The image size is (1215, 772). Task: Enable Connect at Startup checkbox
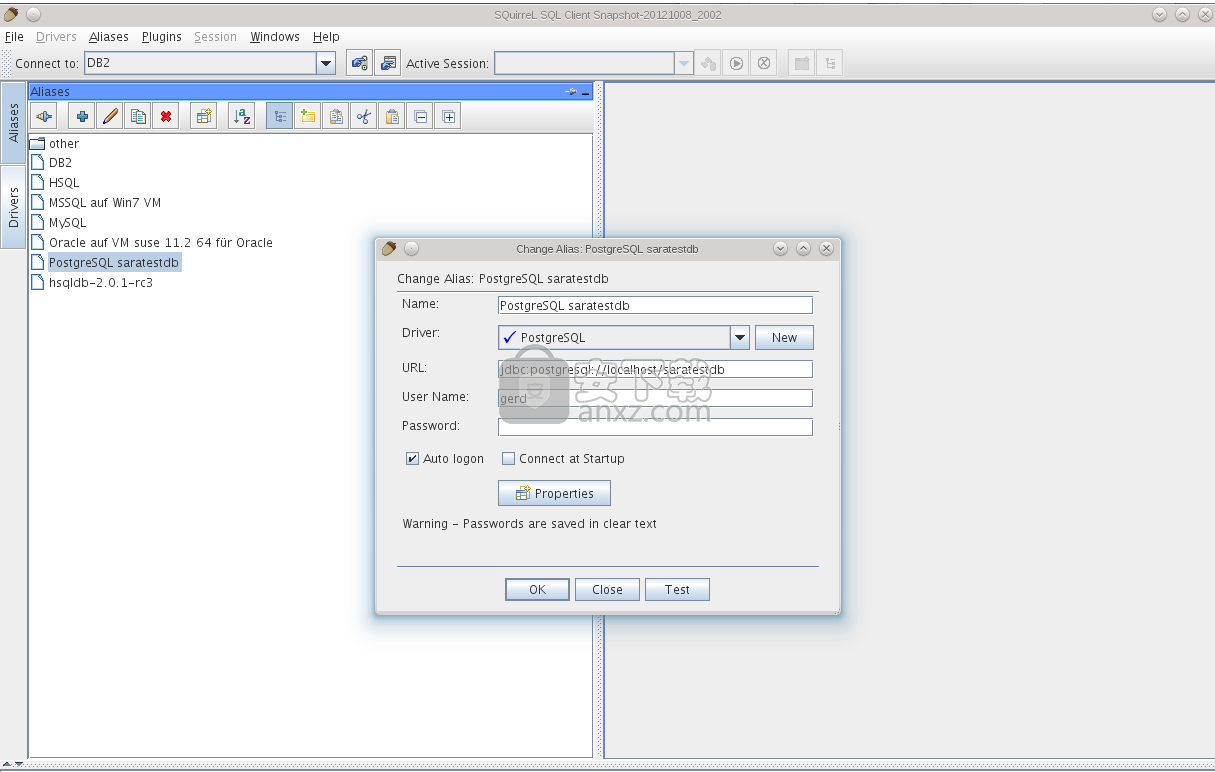(x=508, y=459)
